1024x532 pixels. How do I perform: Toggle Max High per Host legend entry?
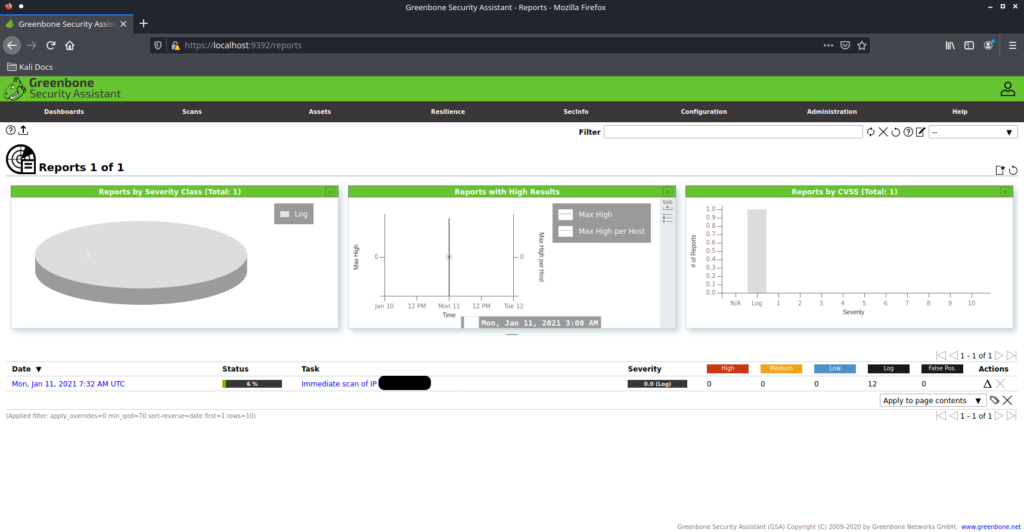602,231
